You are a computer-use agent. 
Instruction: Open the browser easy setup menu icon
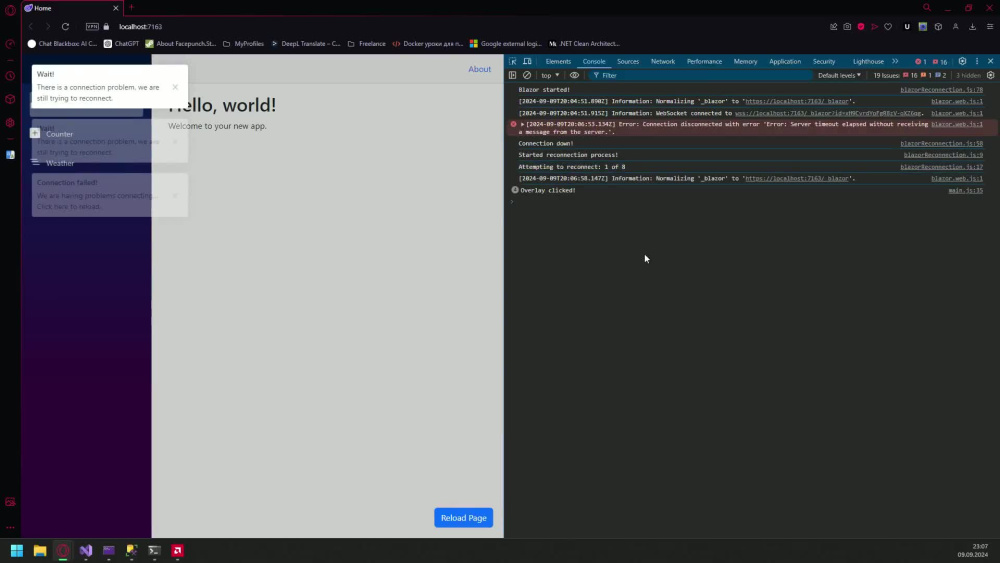(990, 27)
